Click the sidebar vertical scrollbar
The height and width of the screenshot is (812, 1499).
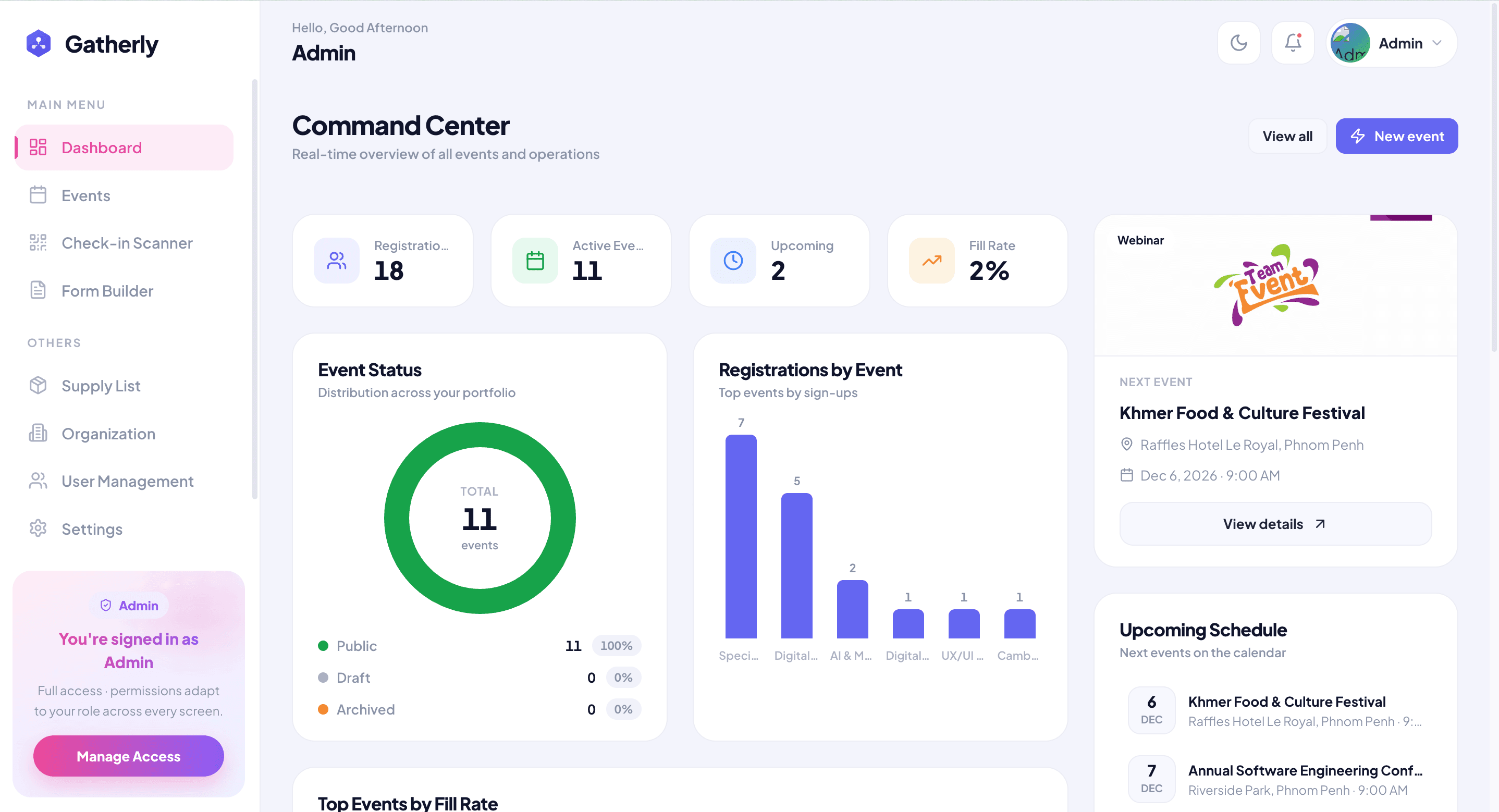254,289
